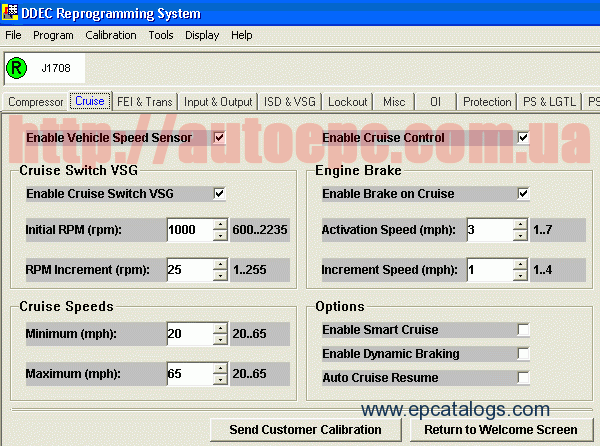Screen dimensions: 600x446
Task: Open the Help menu
Action: 241,35
